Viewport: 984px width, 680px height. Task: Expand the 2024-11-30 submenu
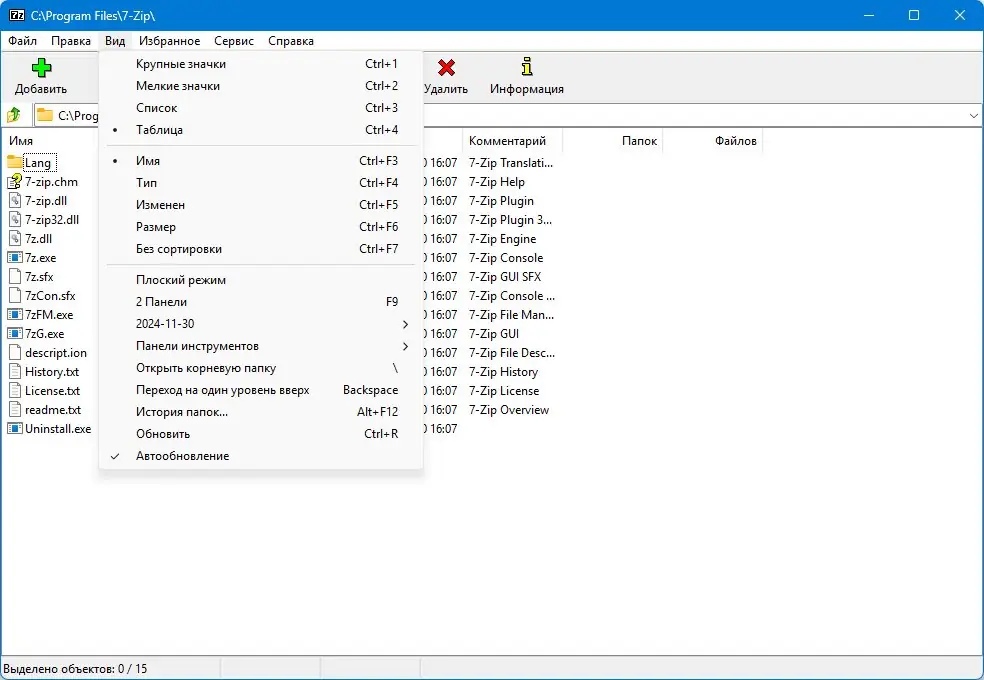260,324
